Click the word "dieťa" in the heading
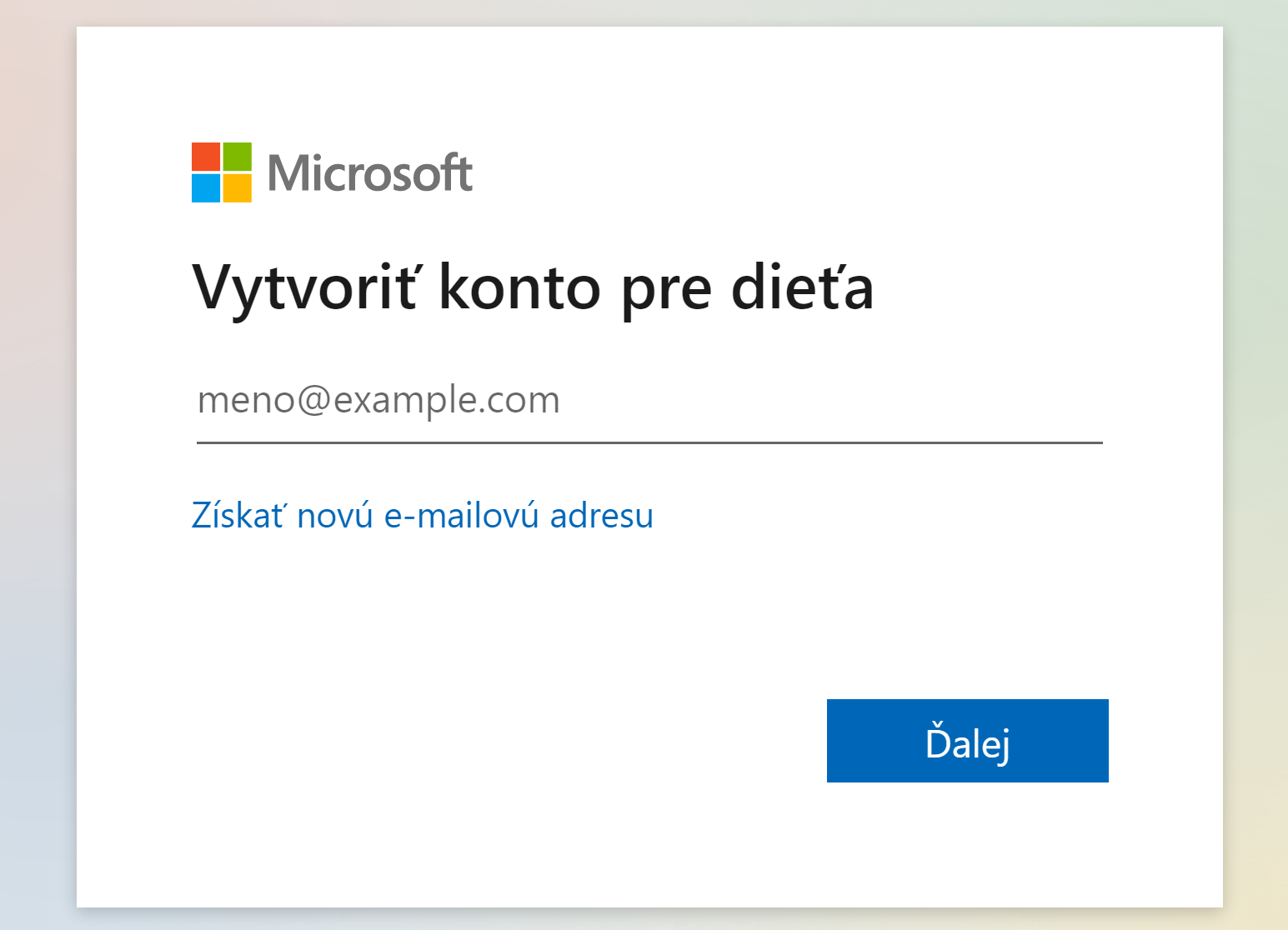 802,287
